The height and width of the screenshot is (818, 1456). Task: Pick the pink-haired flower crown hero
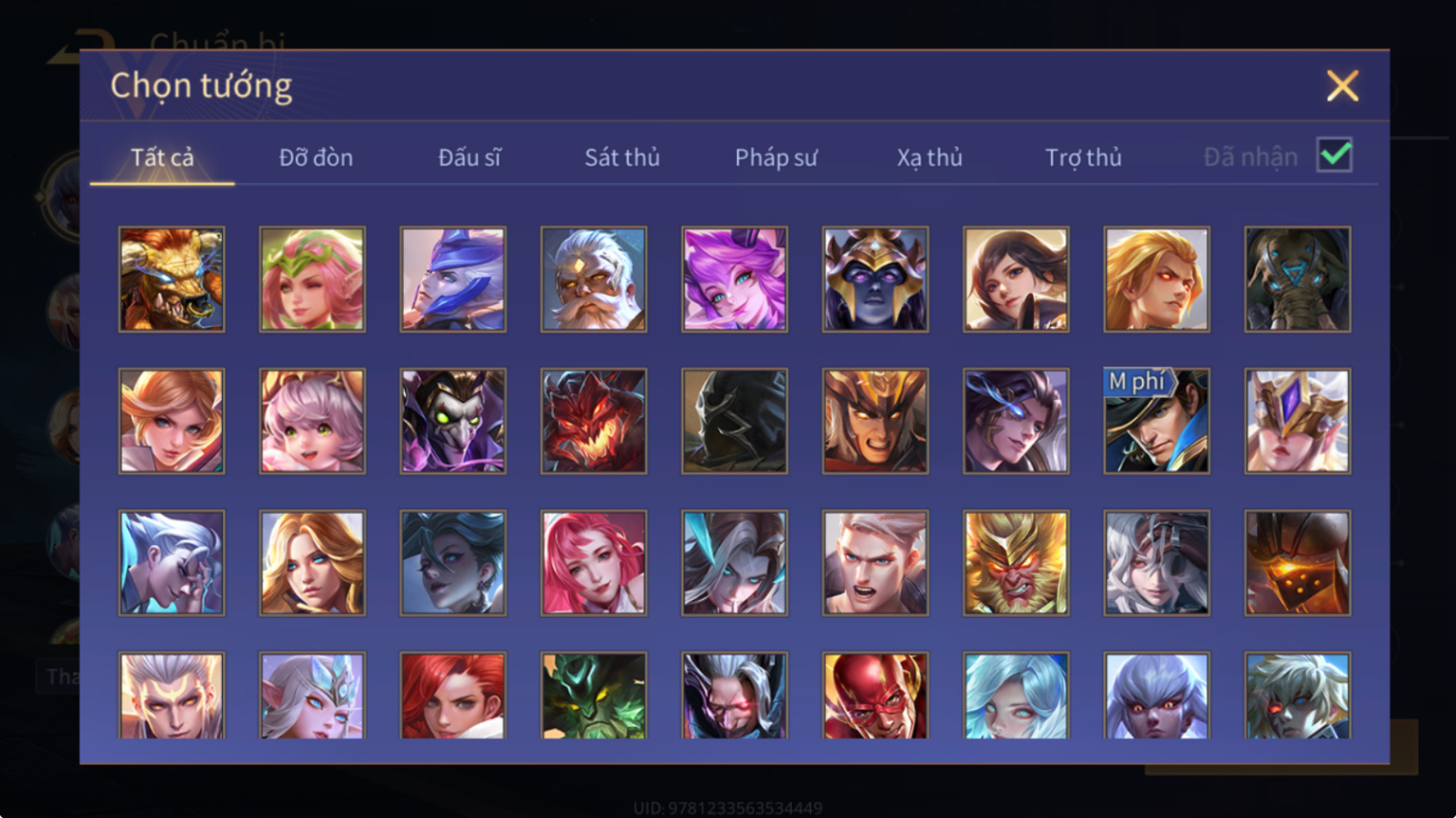[312, 279]
